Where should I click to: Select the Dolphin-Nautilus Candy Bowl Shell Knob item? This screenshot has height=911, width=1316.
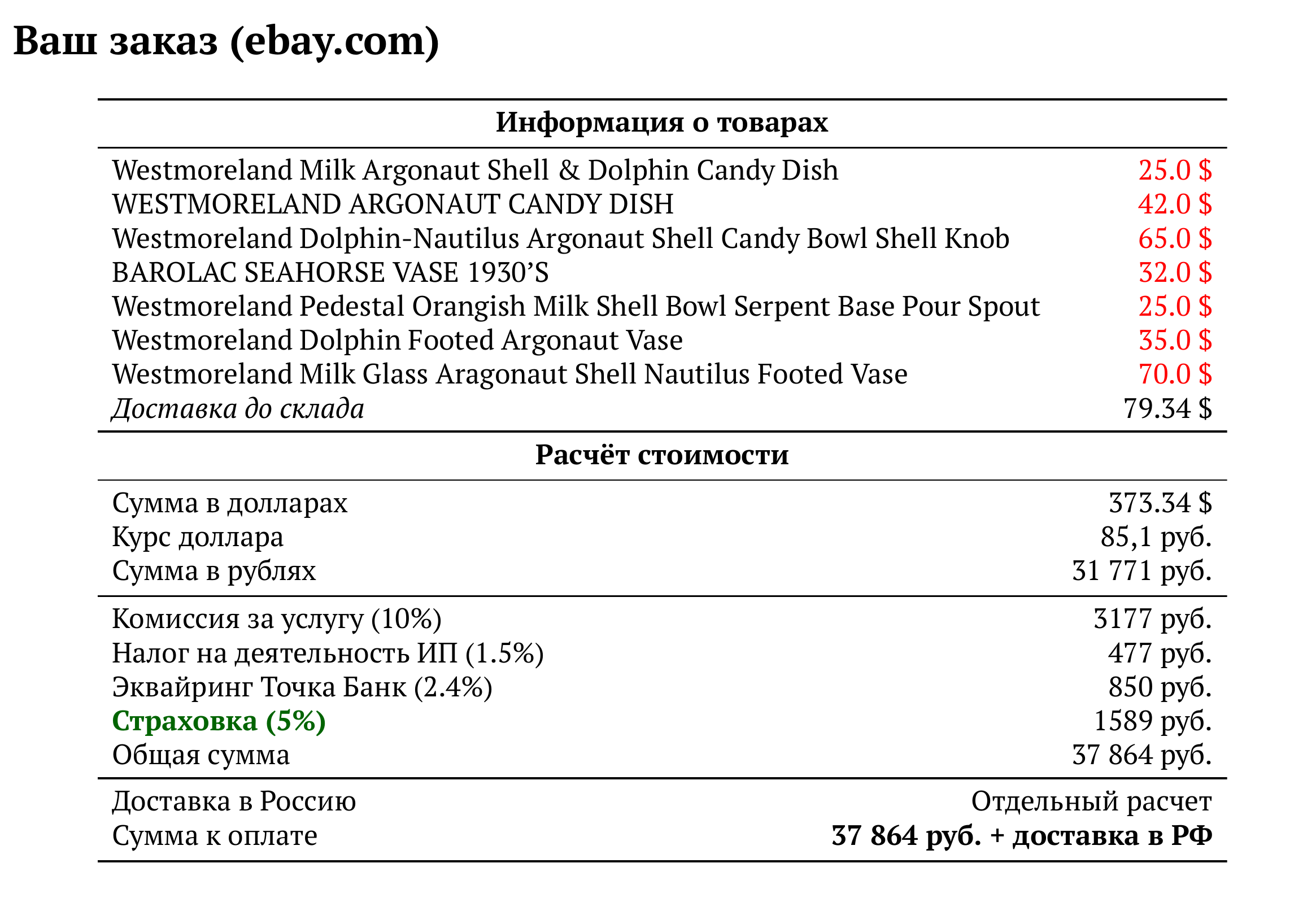click(x=560, y=238)
